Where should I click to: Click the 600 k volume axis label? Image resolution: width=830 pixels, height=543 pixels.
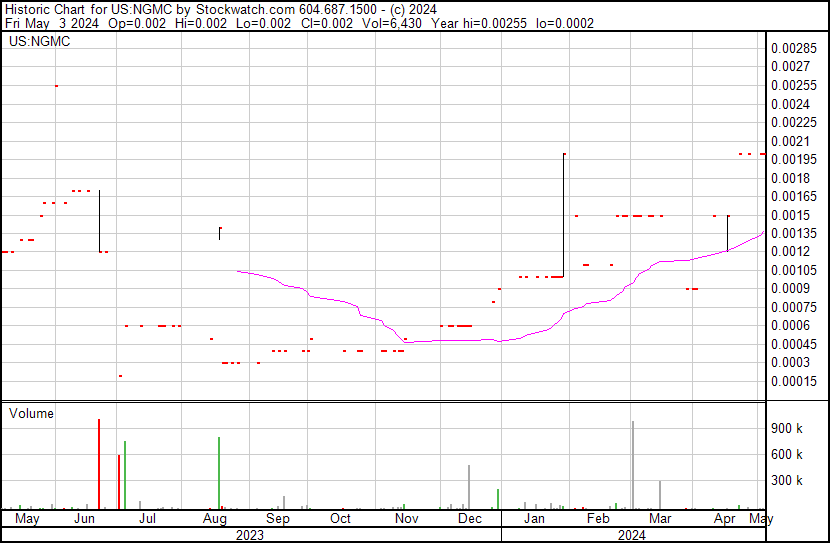click(787, 455)
